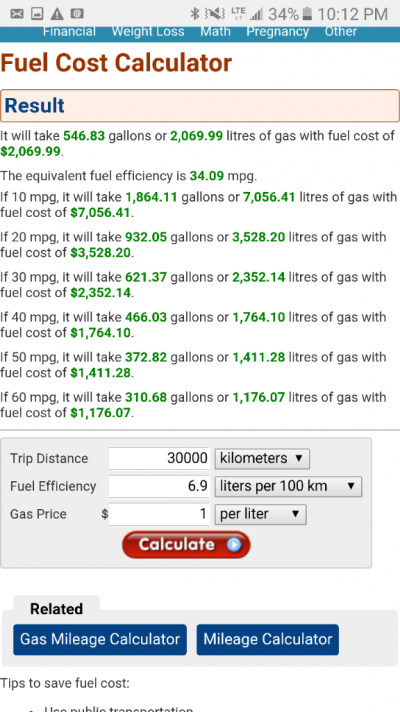
Task: Open the liters per 100 km dropdown
Action: (288, 486)
